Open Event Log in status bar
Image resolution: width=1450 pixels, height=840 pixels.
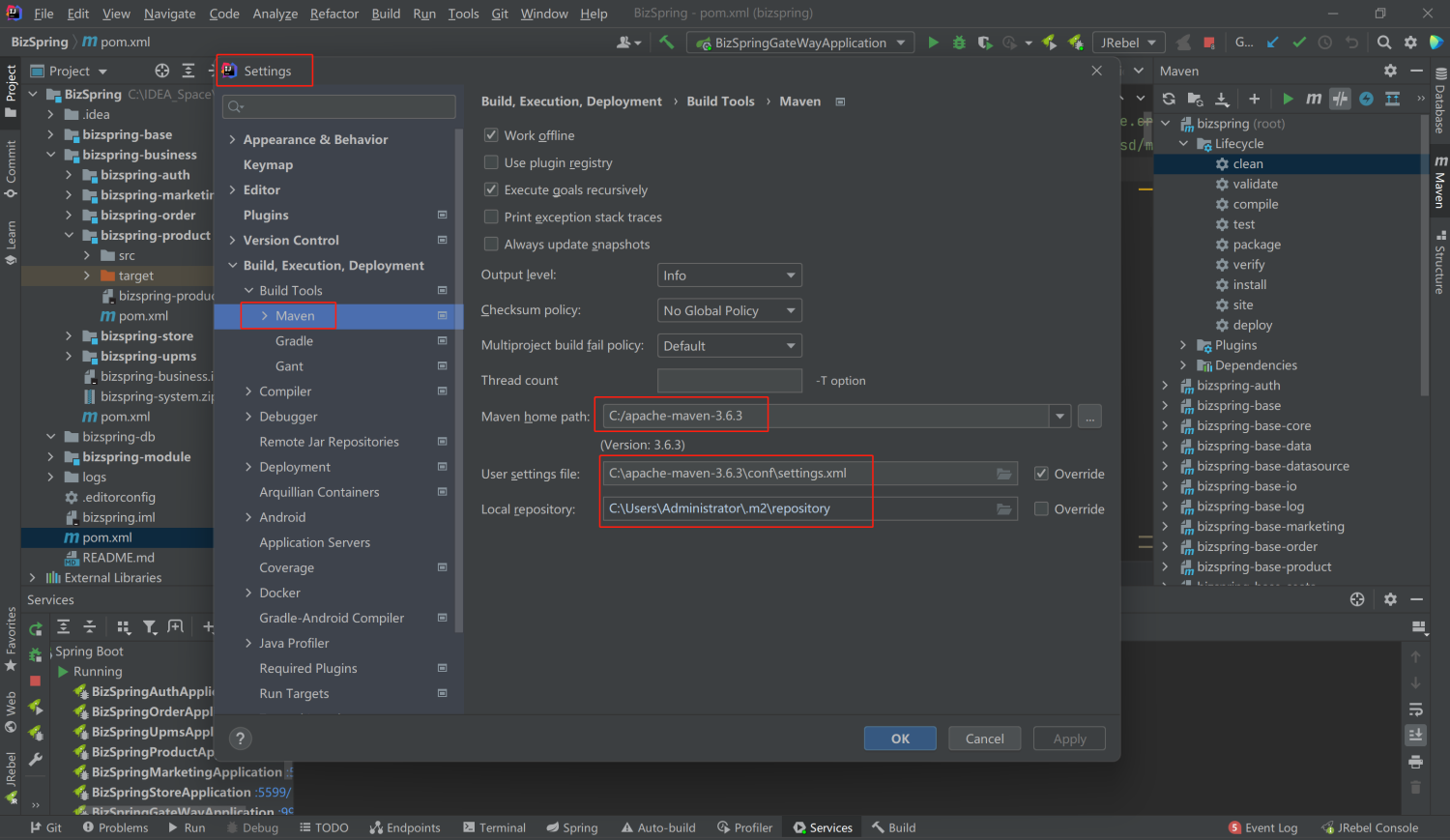coord(1262,827)
